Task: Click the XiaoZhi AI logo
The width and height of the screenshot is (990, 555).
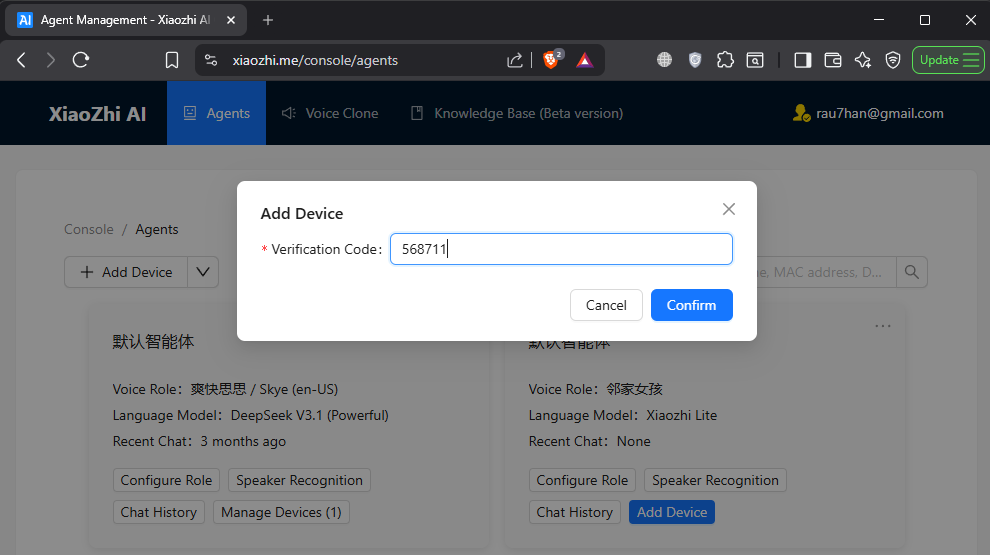Action: (97, 114)
